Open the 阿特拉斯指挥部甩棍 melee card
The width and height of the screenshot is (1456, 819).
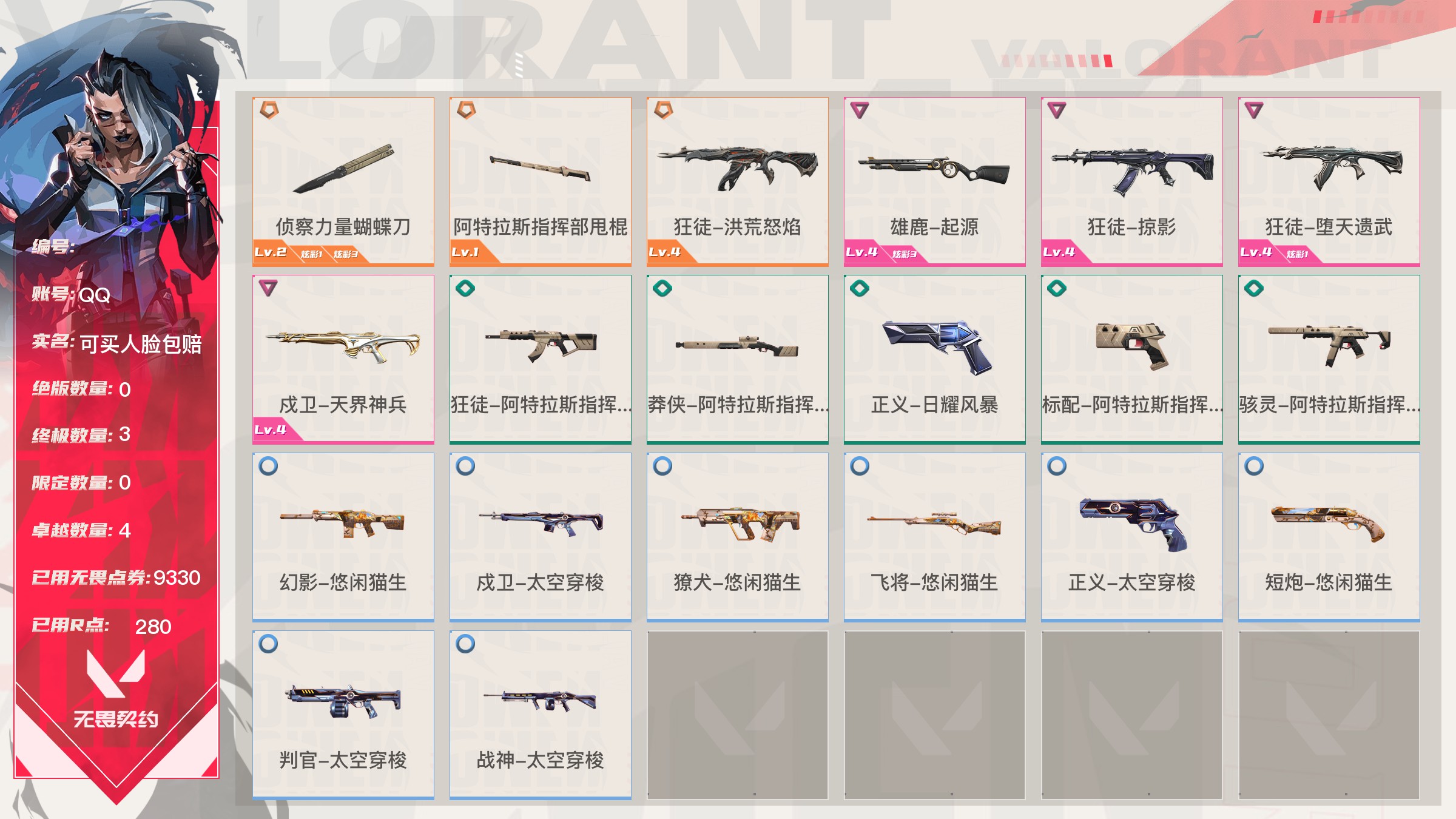[541, 181]
